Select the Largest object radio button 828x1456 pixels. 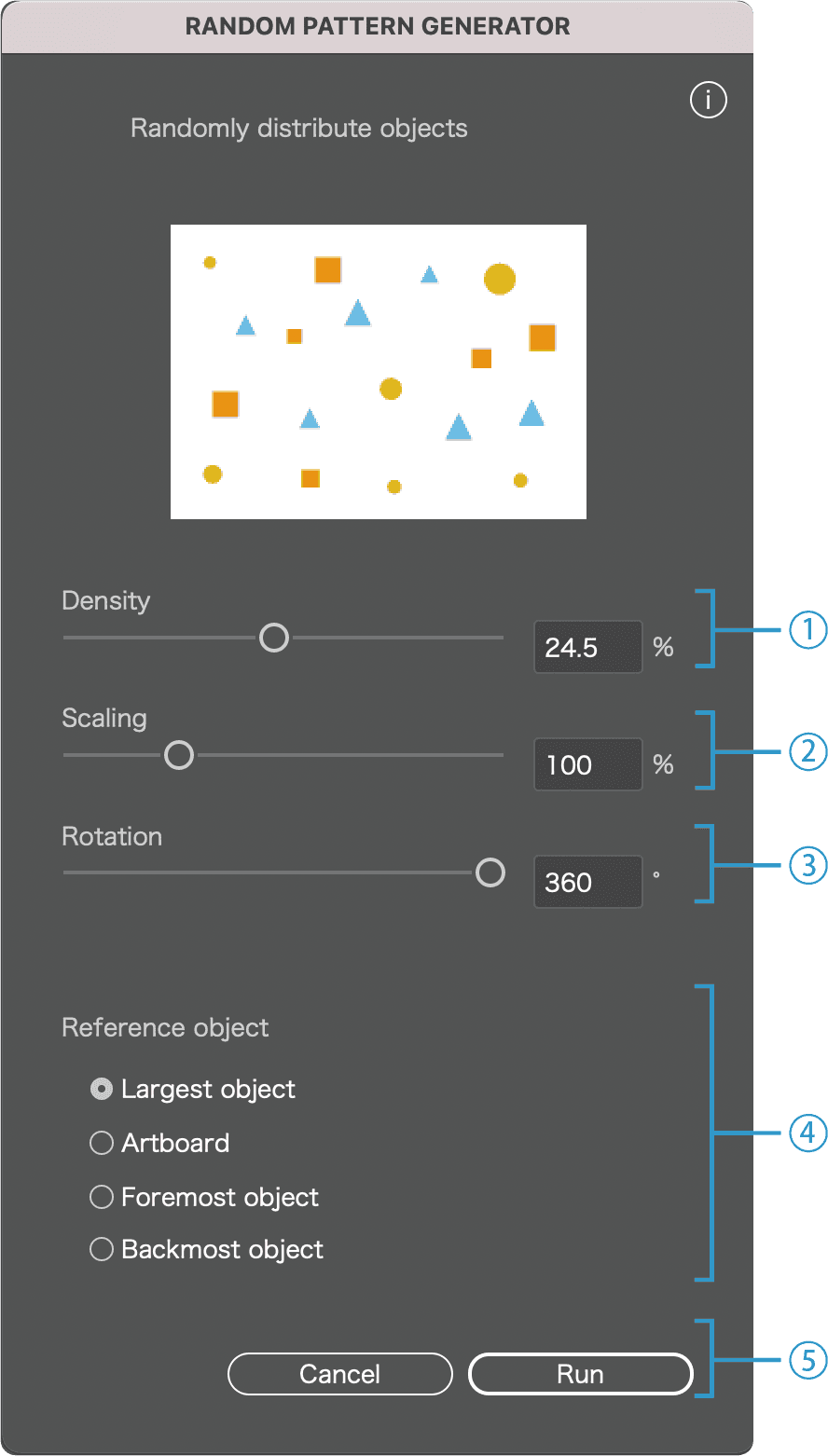point(102,1089)
